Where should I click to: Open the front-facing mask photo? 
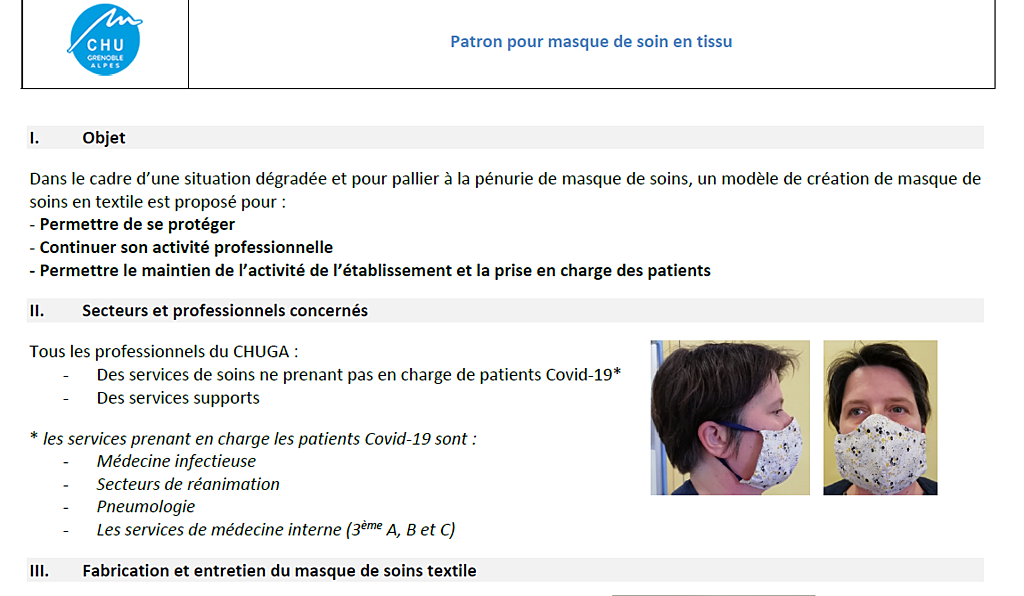pyautogui.click(x=880, y=417)
